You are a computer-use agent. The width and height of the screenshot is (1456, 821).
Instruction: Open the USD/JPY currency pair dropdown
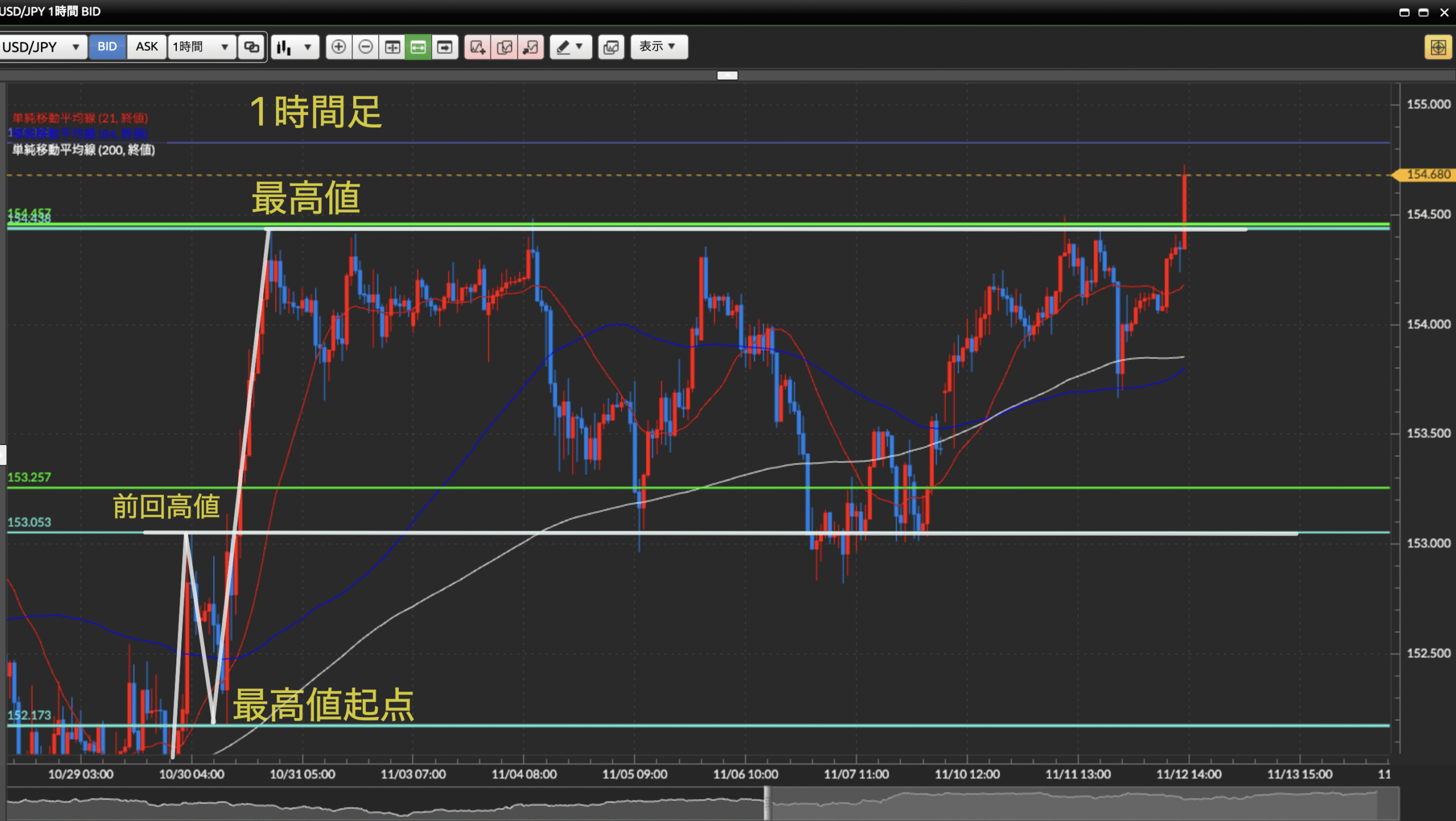pos(43,47)
